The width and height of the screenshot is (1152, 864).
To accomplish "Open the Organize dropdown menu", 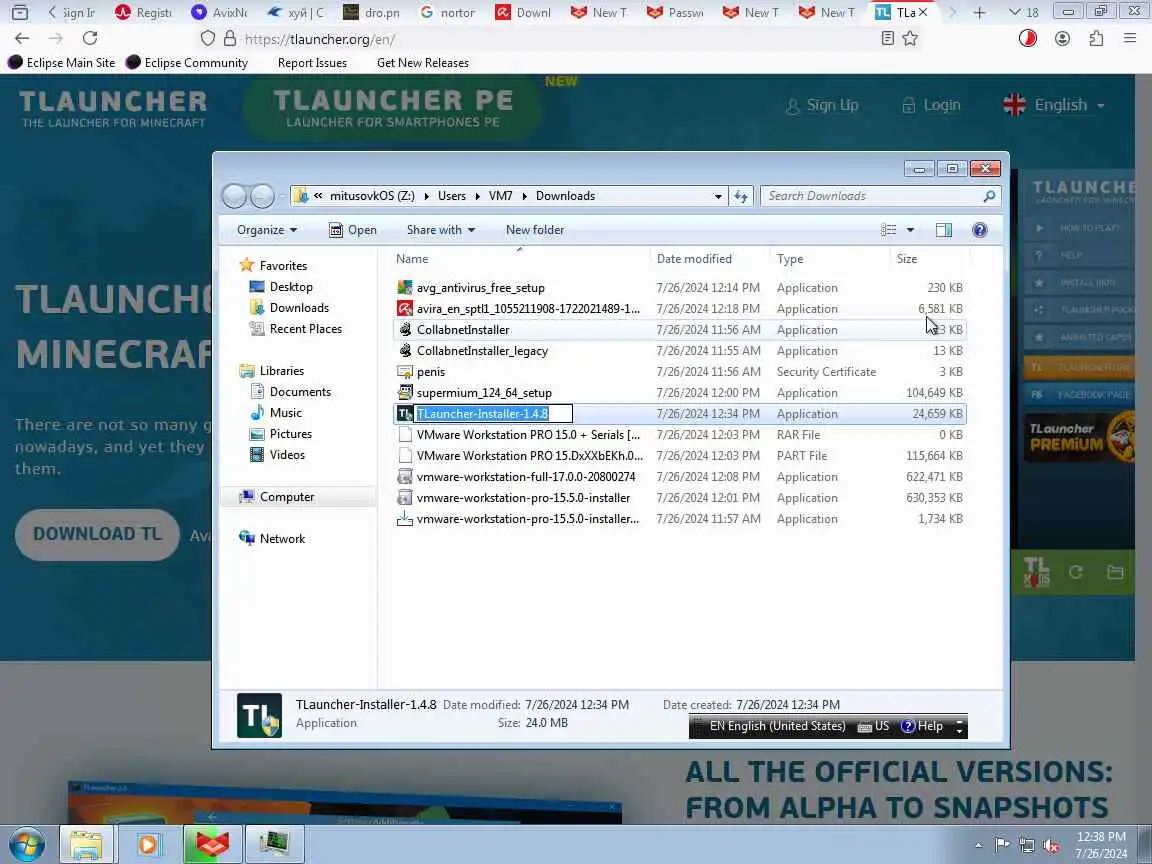I will coord(267,230).
